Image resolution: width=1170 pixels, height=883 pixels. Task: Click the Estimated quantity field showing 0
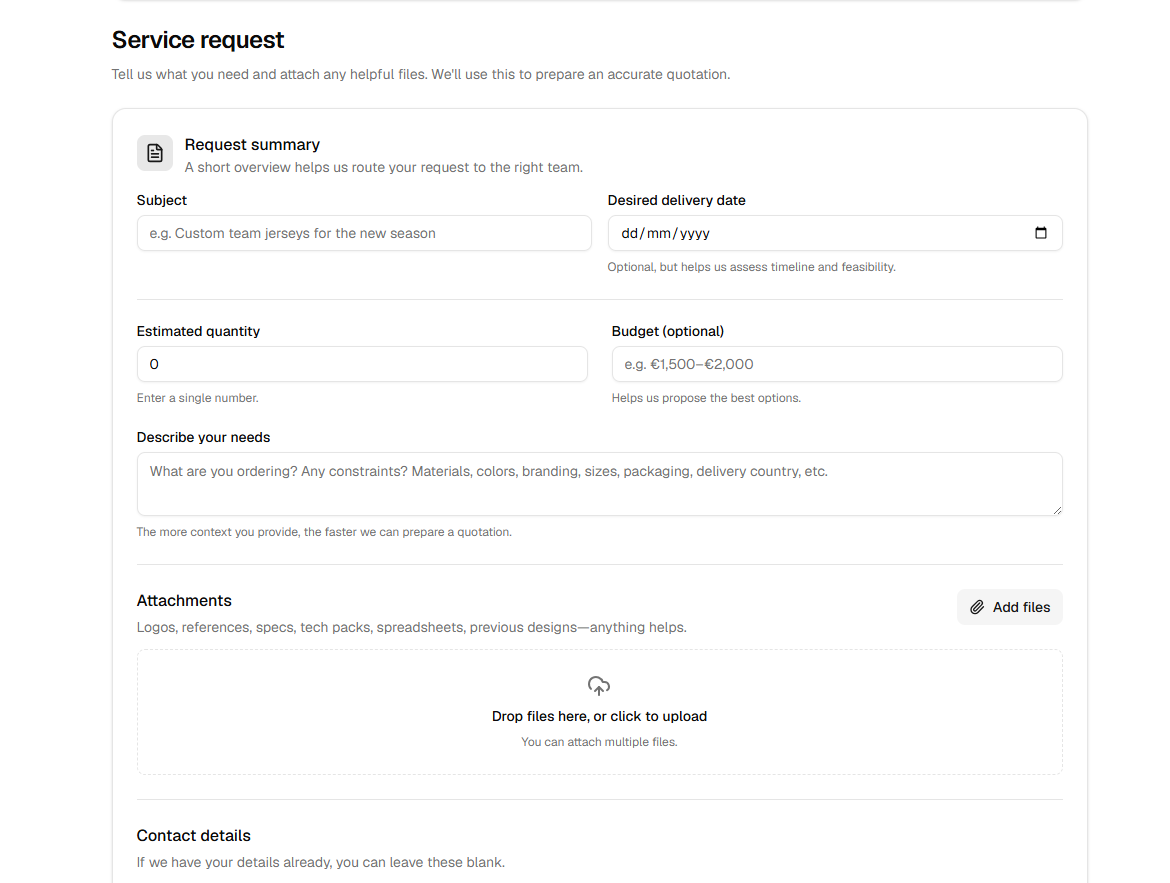362,364
